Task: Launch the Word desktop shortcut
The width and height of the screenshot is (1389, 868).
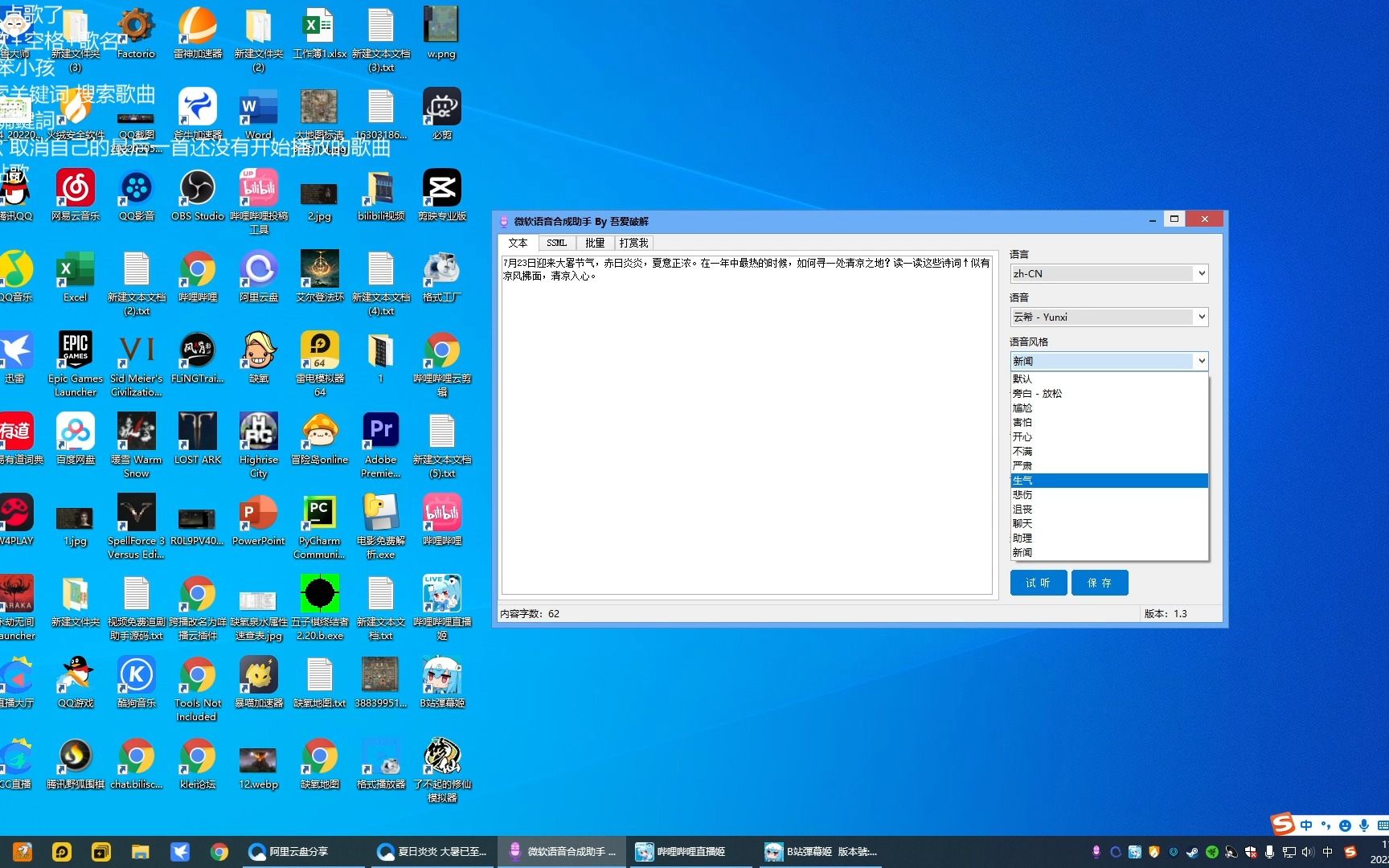Action: point(259,115)
